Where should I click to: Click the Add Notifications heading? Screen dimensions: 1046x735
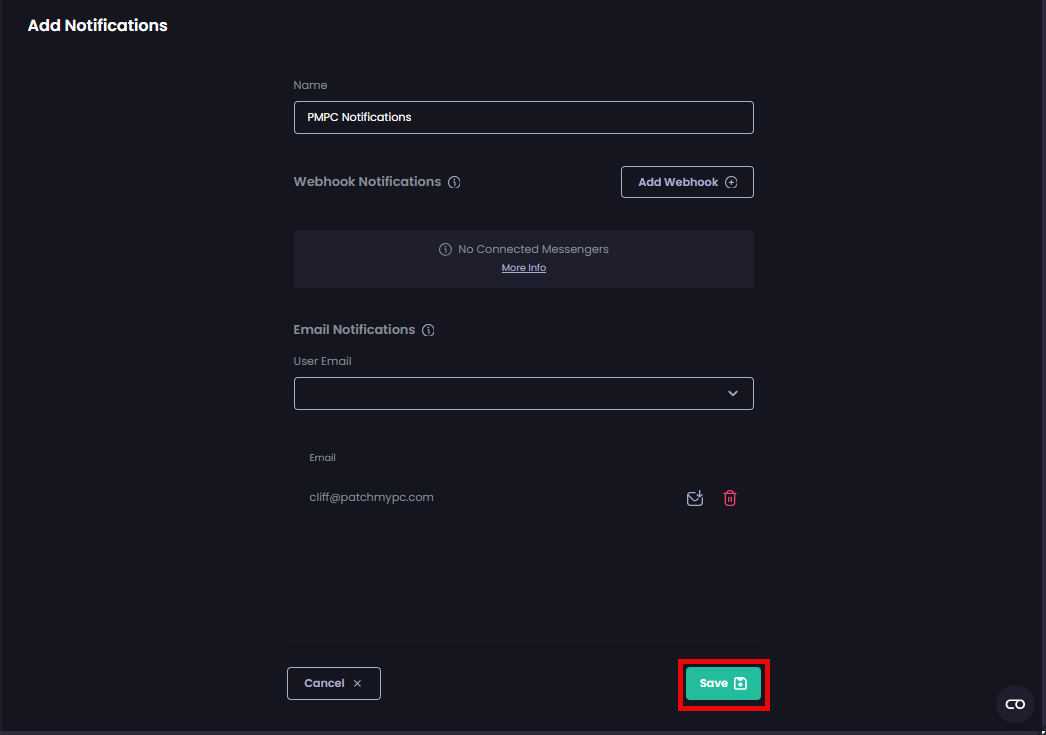tap(97, 25)
